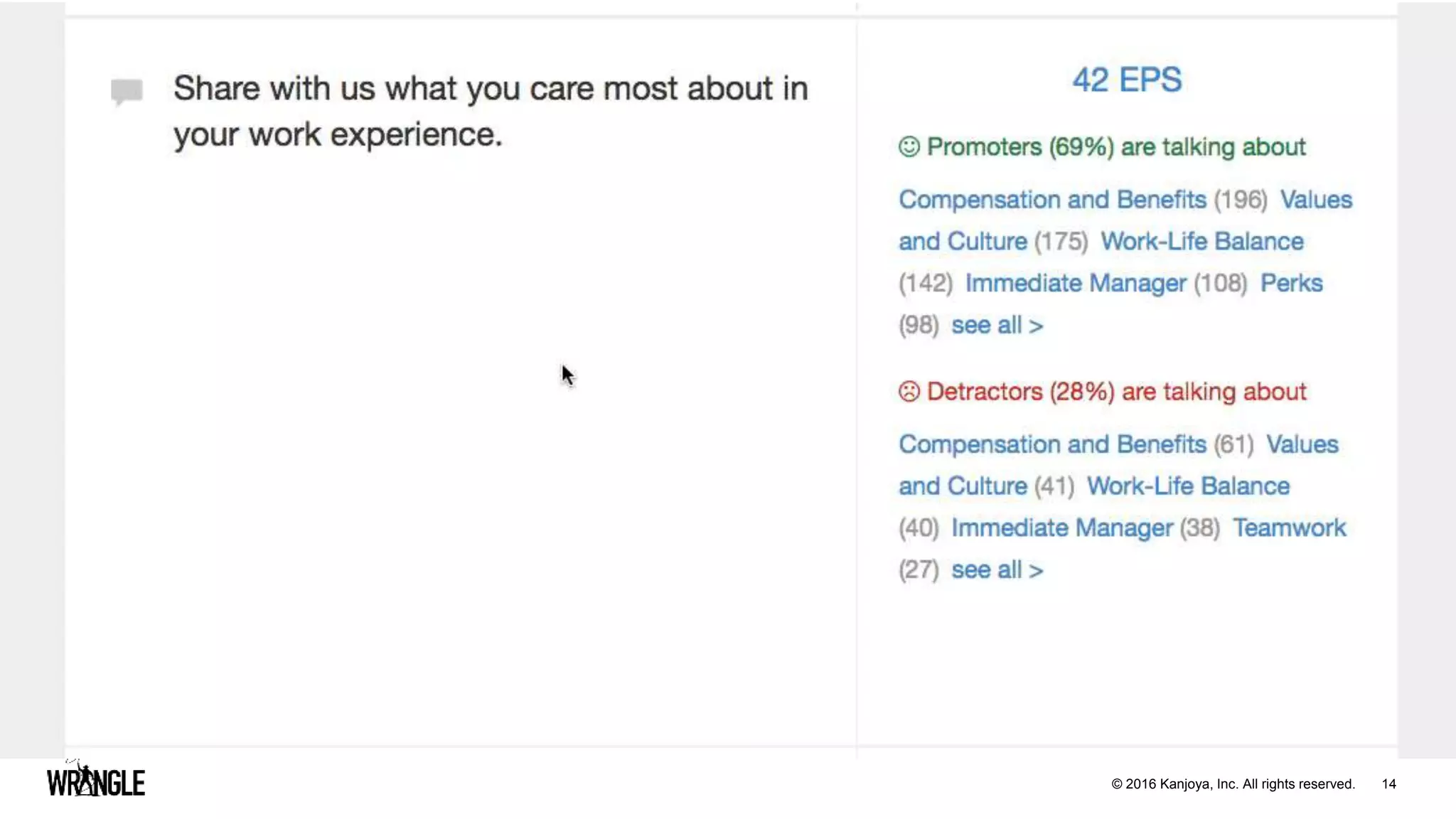Open Work-Life Balance in Detractors topics
The image size is (1456, 819).
pyautogui.click(x=1188, y=486)
